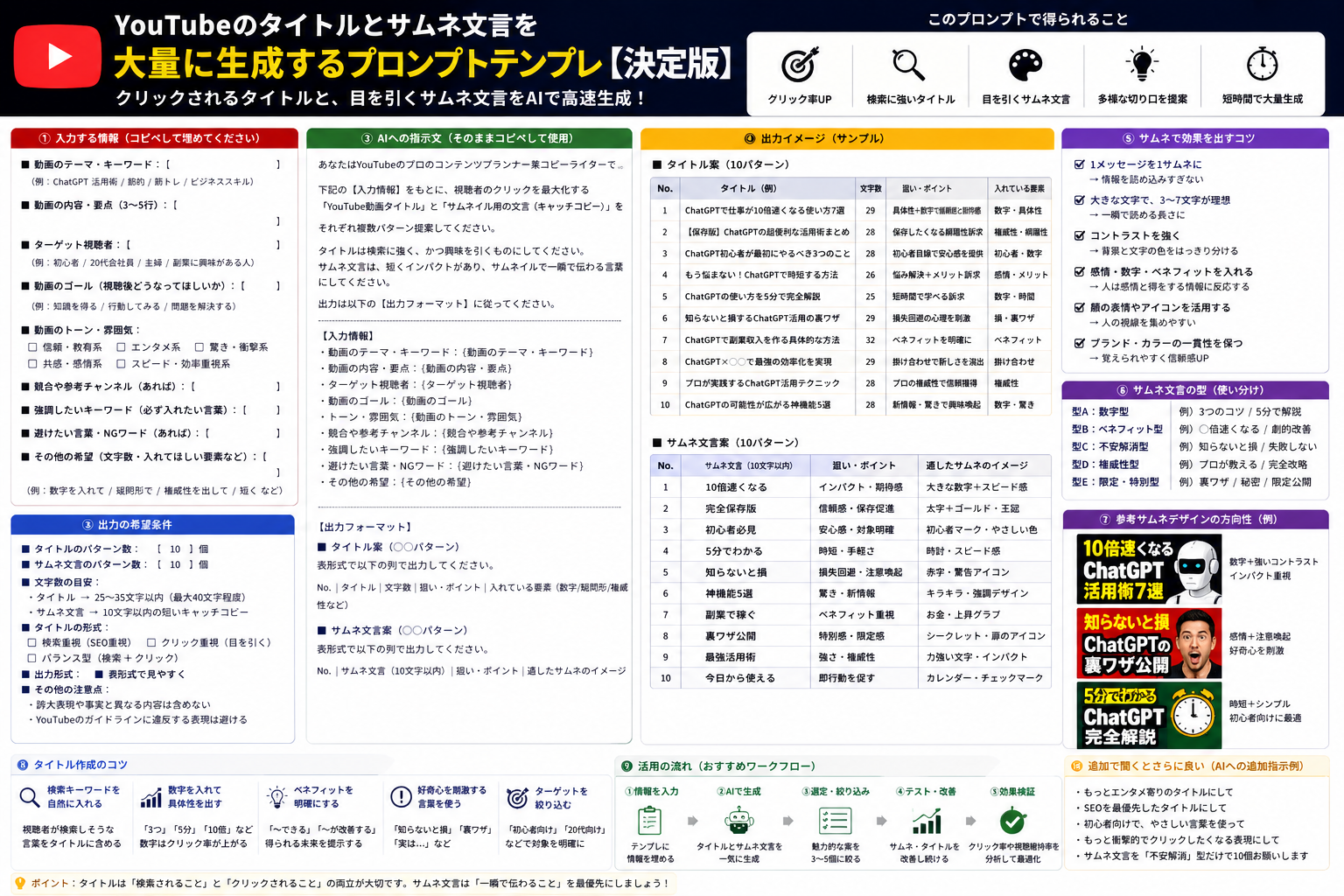Image resolution: width=1344 pixels, height=896 pixels.
Task: Select title row ChatGPTで仕事が10倍速くなる使い方7選
Action: pyautogui.click(x=850, y=210)
